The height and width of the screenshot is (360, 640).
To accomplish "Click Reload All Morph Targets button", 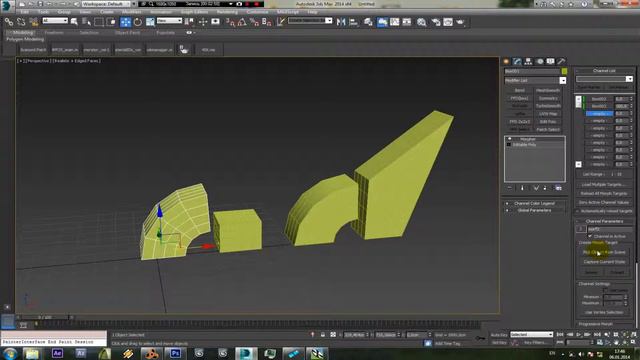I will click(x=604, y=193).
